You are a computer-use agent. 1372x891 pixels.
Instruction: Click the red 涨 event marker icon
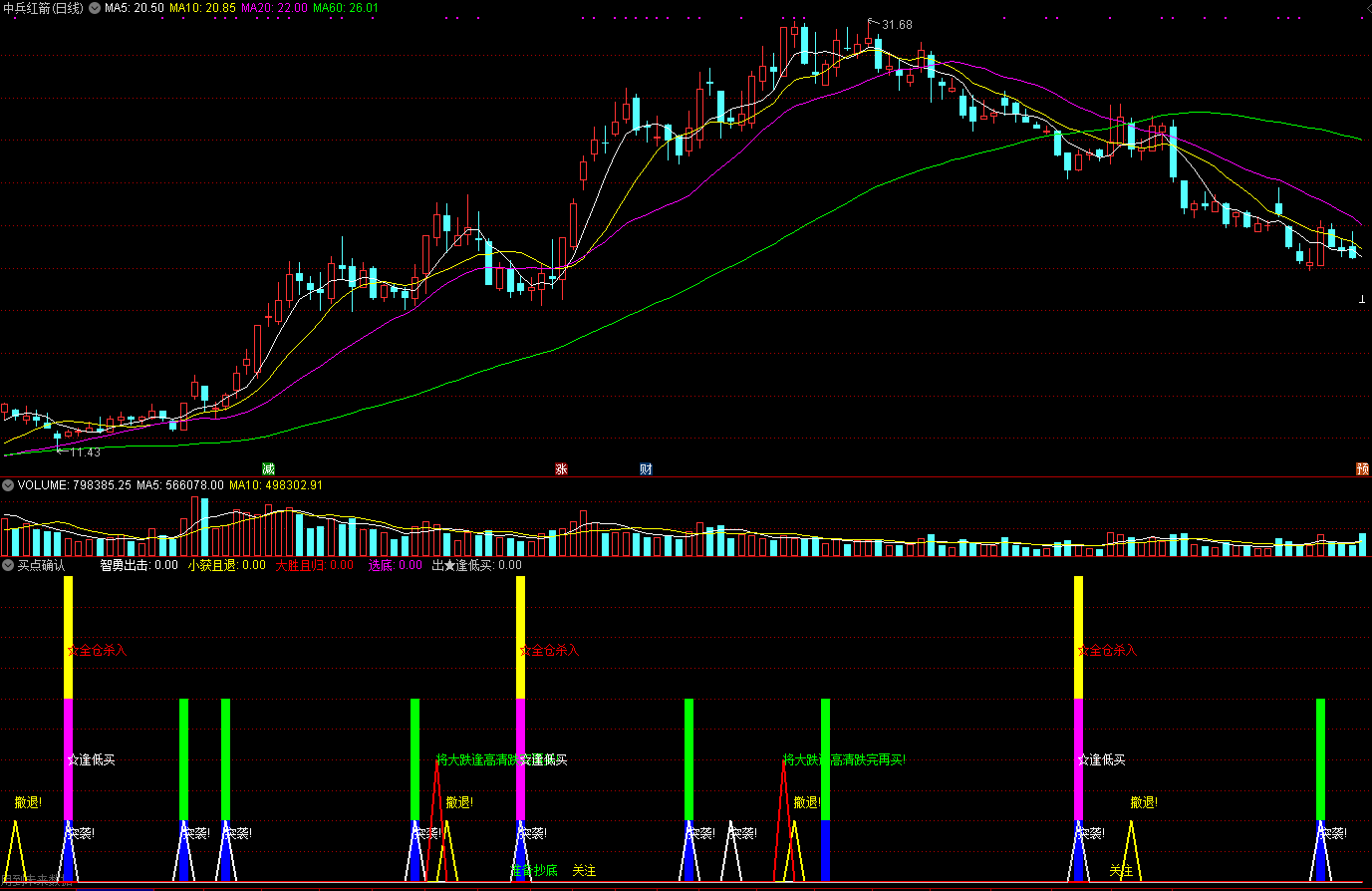pos(561,469)
